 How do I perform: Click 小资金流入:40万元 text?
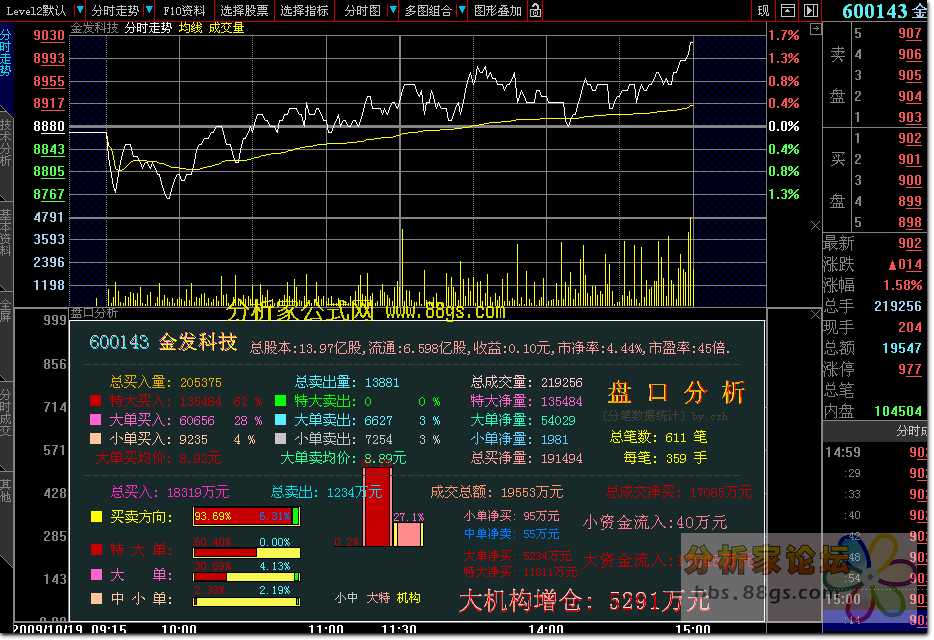coord(655,523)
